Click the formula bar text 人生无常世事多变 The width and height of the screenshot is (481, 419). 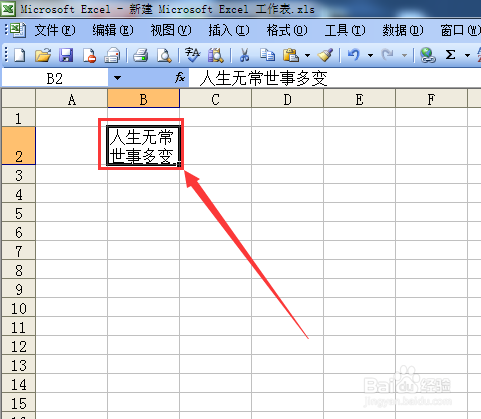(263, 79)
